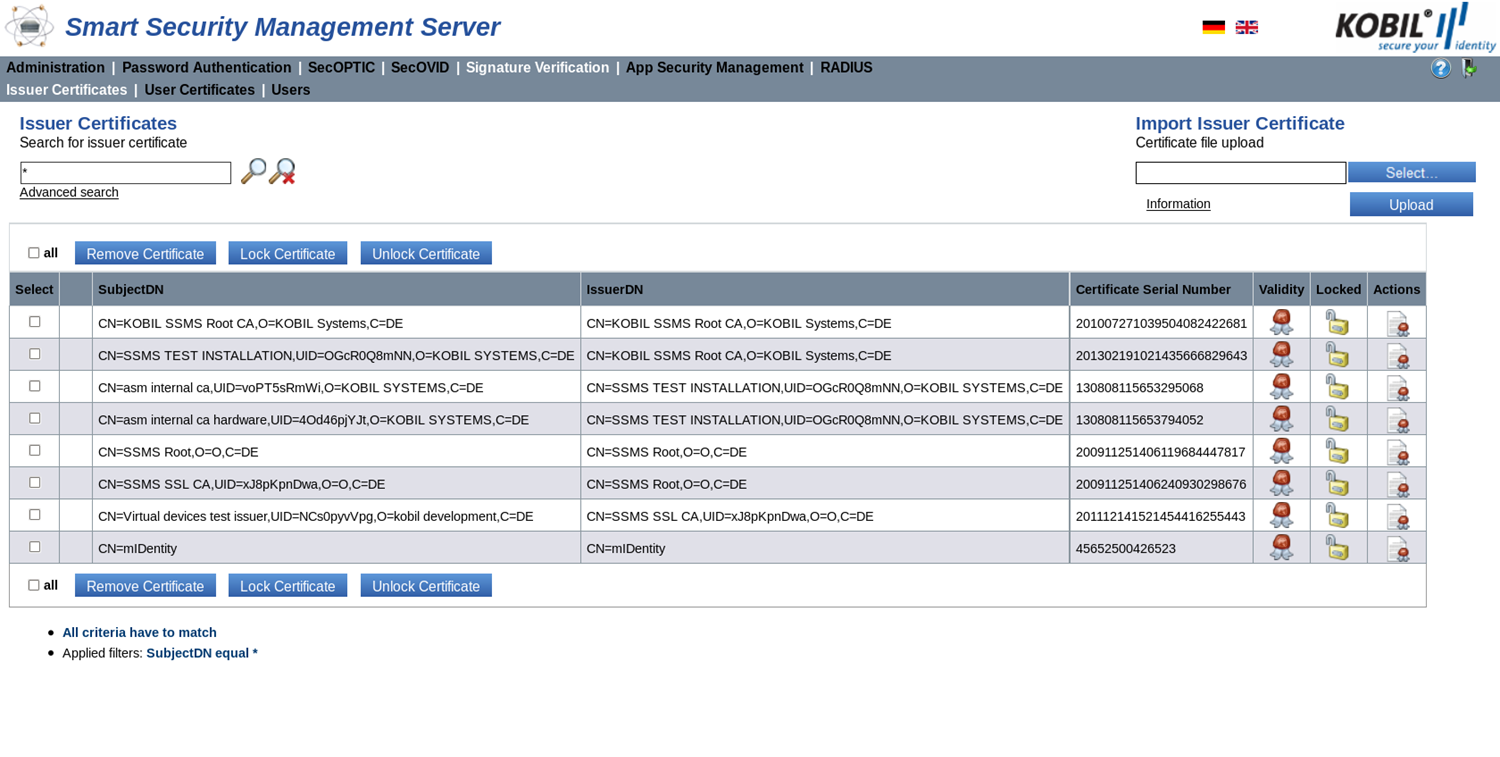Screen dimensions: 1500x757
Task: Clear the search filter (magnifier with red X)
Action: (x=282, y=171)
